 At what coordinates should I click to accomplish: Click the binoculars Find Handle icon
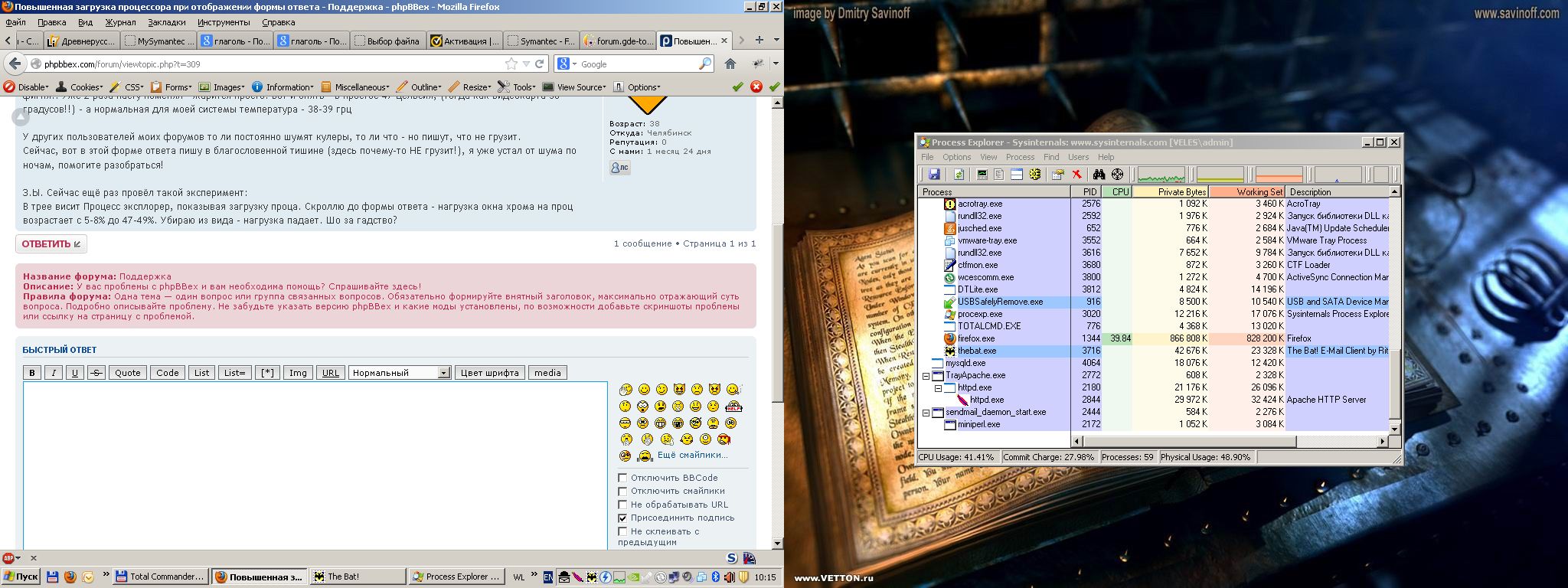[1099, 175]
